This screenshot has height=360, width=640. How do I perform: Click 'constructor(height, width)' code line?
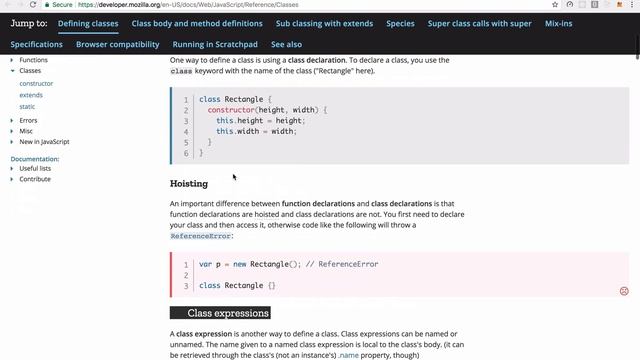(x=267, y=110)
